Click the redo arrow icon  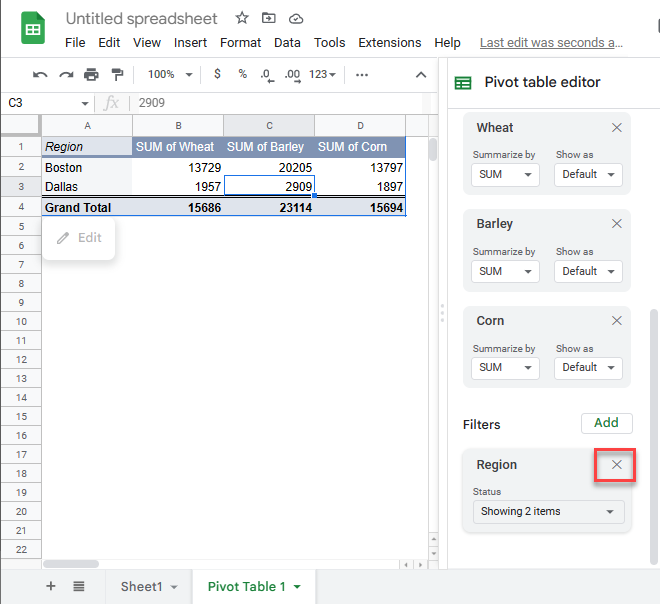tap(66, 75)
